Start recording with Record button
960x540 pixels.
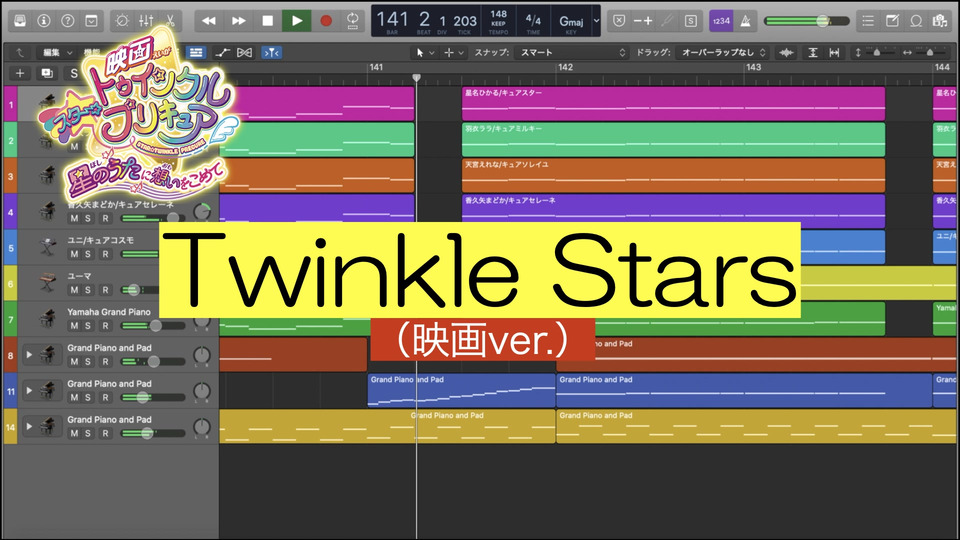(x=326, y=21)
